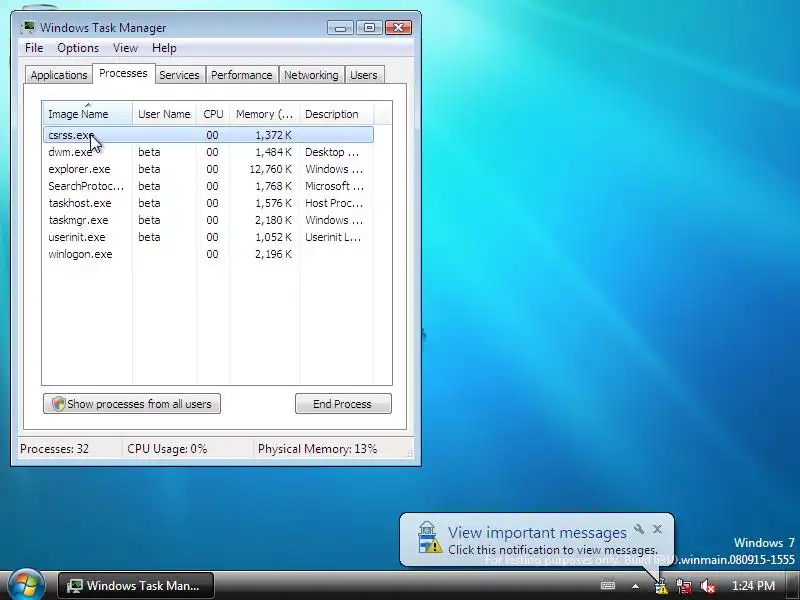800x600 pixels.
Task: Select the Processes tab
Action: click(123, 73)
